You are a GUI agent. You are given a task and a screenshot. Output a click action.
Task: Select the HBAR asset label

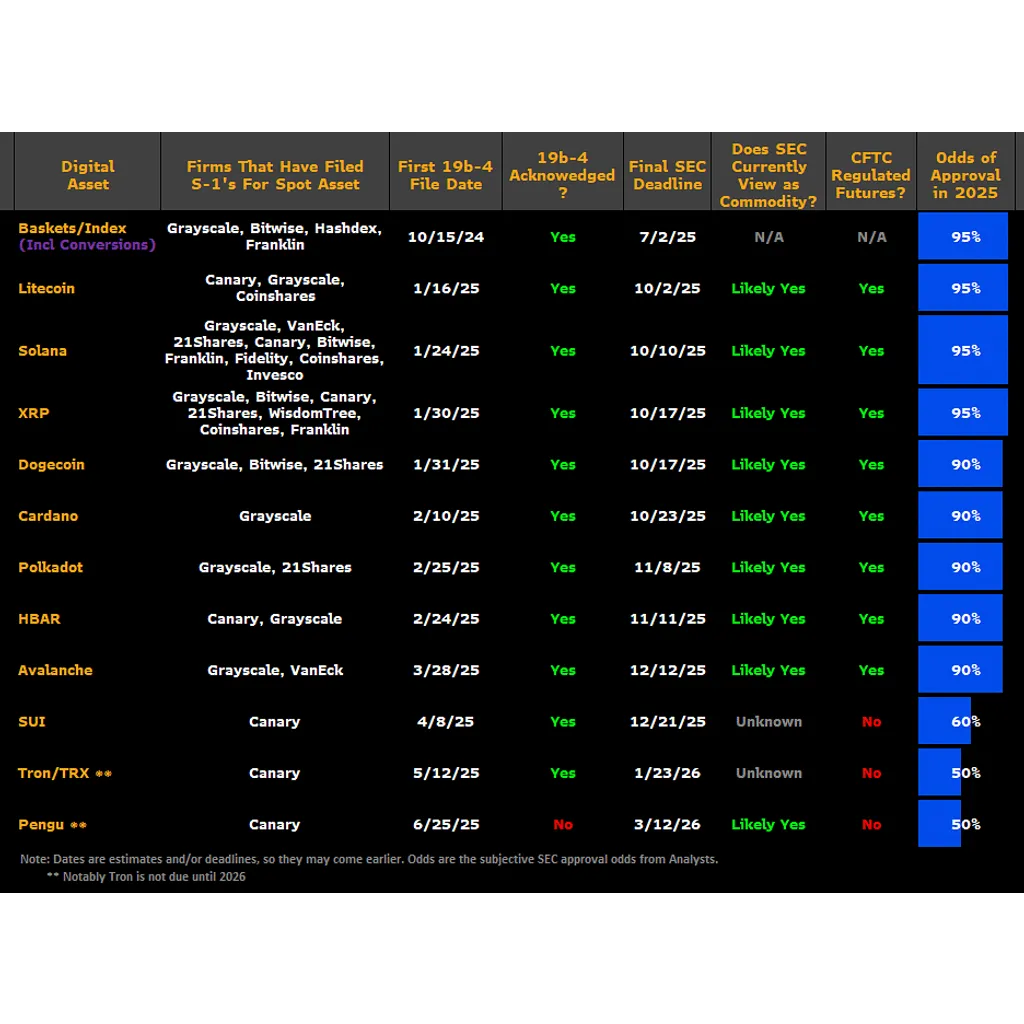pyautogui.click(x=39, y=618)
